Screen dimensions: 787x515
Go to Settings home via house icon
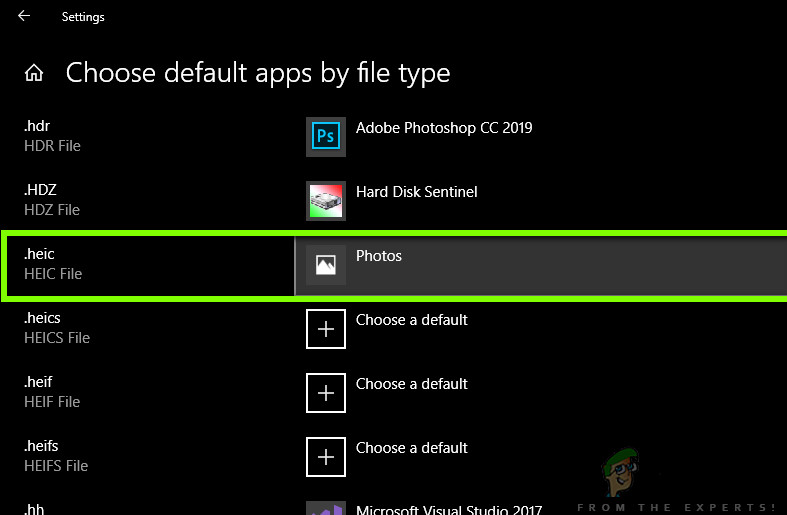(x=34, y=73)
